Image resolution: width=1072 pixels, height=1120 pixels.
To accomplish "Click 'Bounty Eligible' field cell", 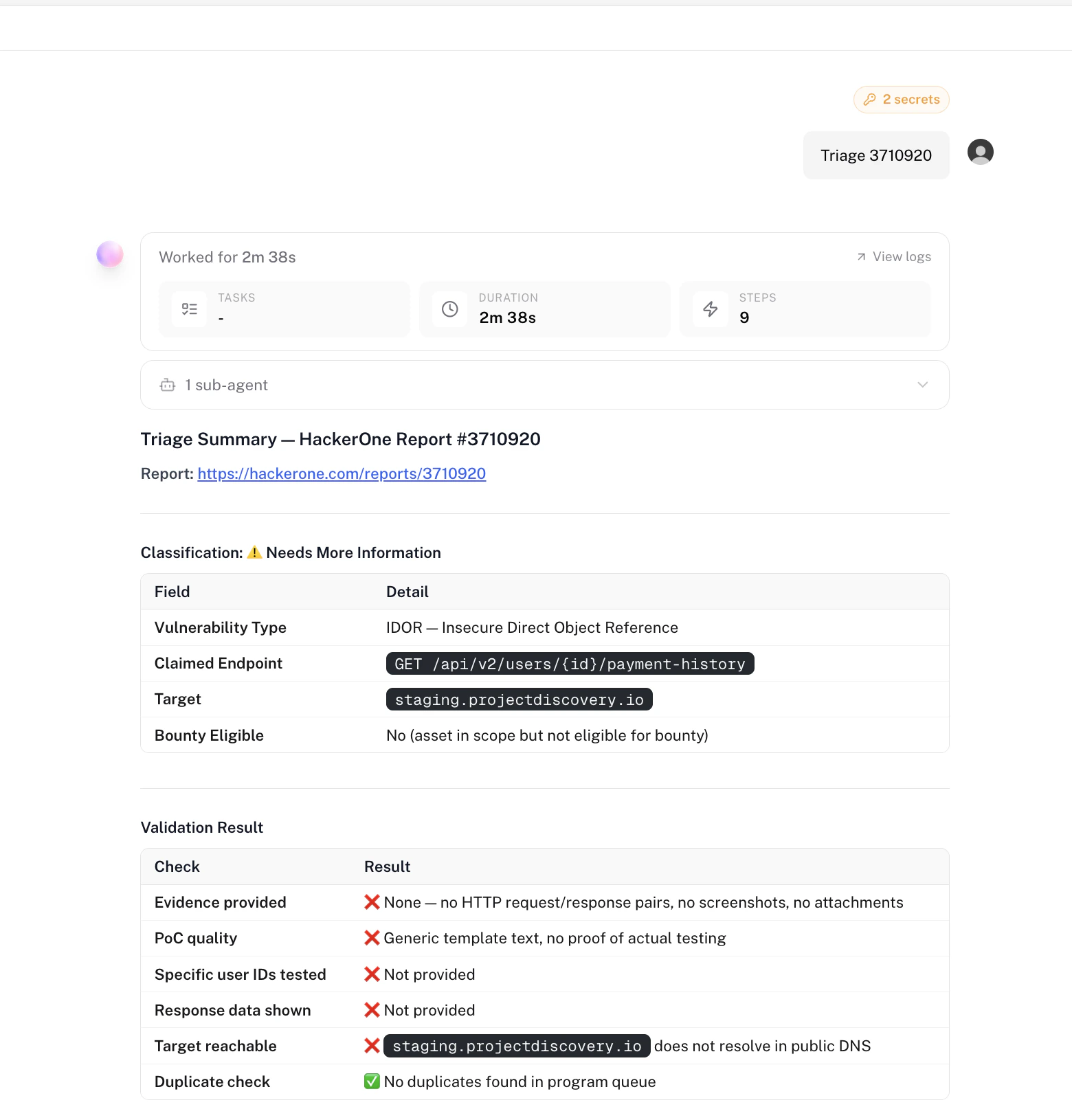I will point(209,735).
